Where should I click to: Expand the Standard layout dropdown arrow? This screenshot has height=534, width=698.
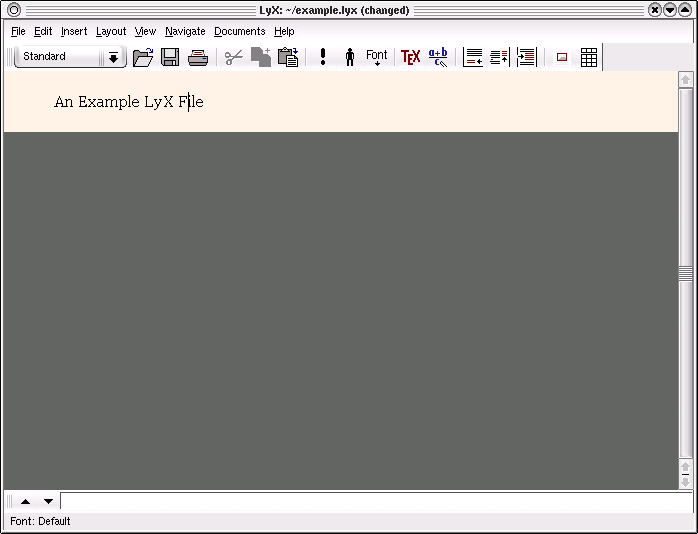[113, 57]
